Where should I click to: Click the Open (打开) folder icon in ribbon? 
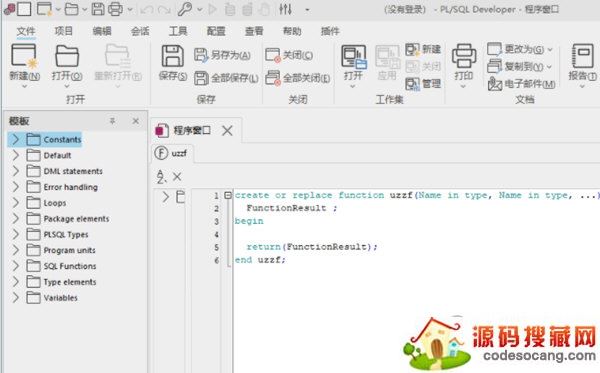click(x=67, y=56)
